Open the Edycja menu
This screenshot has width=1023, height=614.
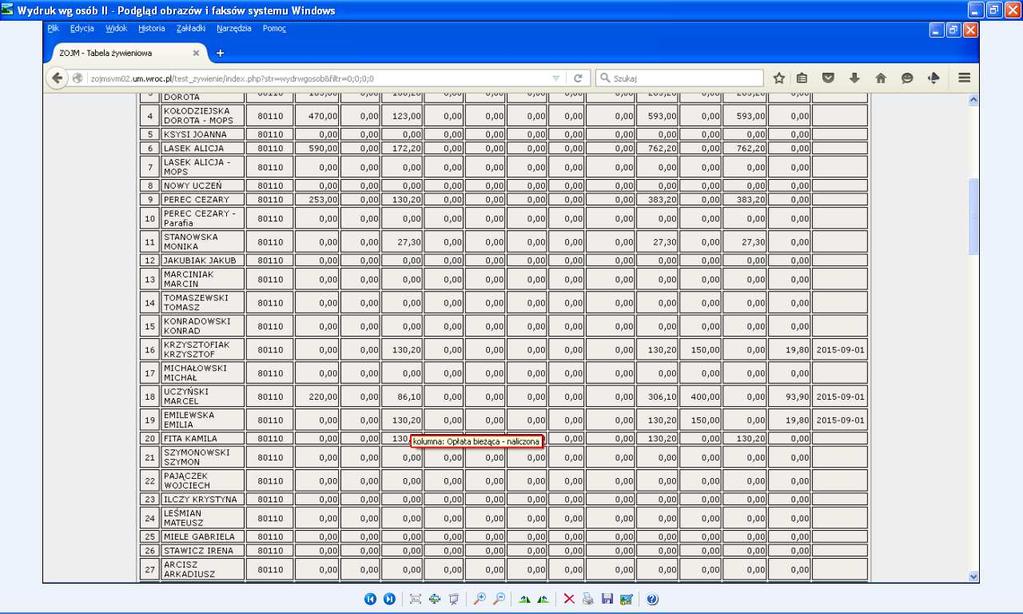click(82, 28)
